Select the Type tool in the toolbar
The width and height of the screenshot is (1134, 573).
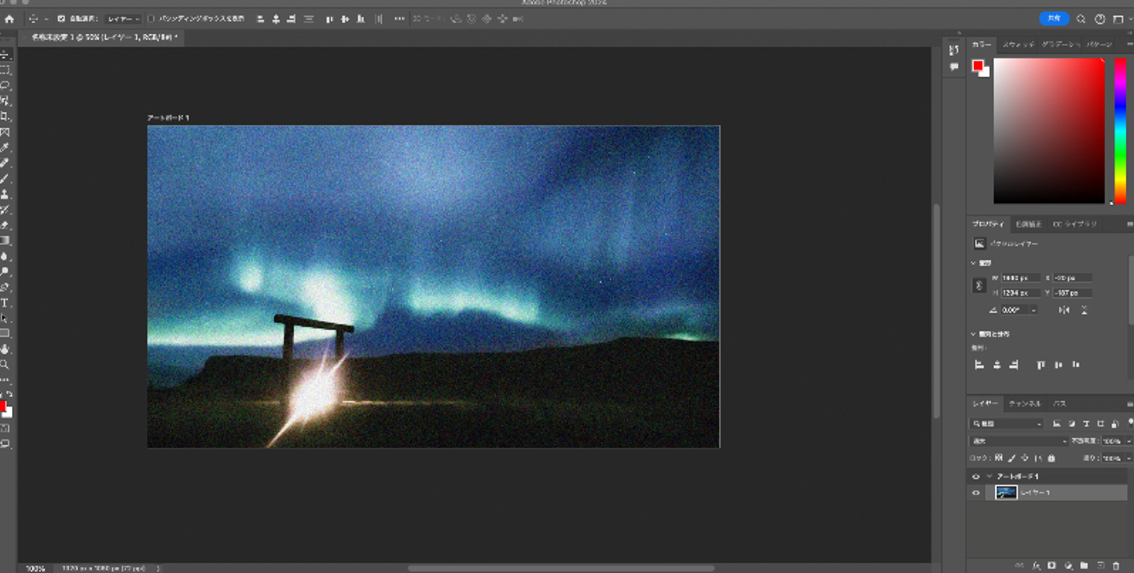pos(5,302)
